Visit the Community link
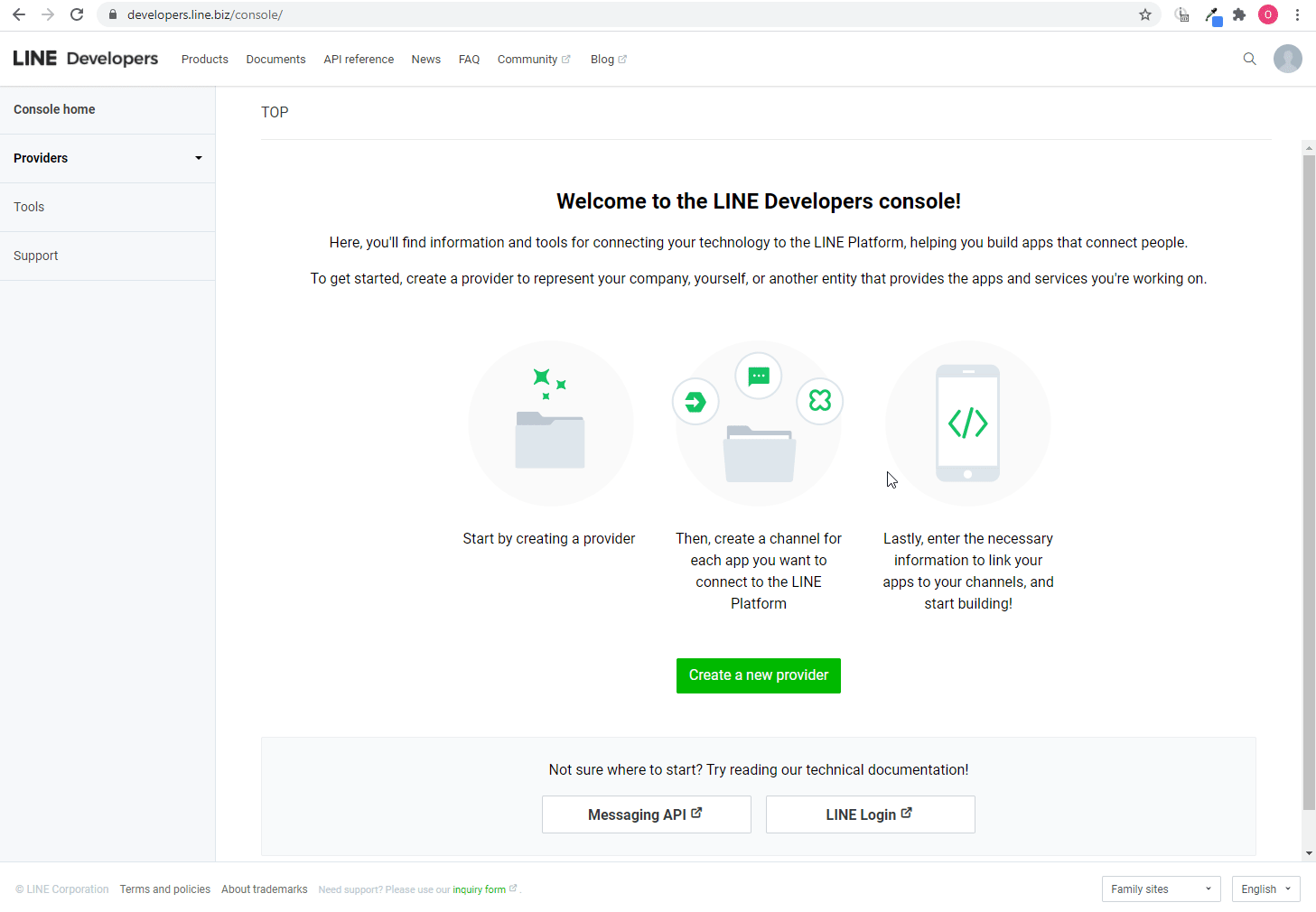 (x=534, y=60)
